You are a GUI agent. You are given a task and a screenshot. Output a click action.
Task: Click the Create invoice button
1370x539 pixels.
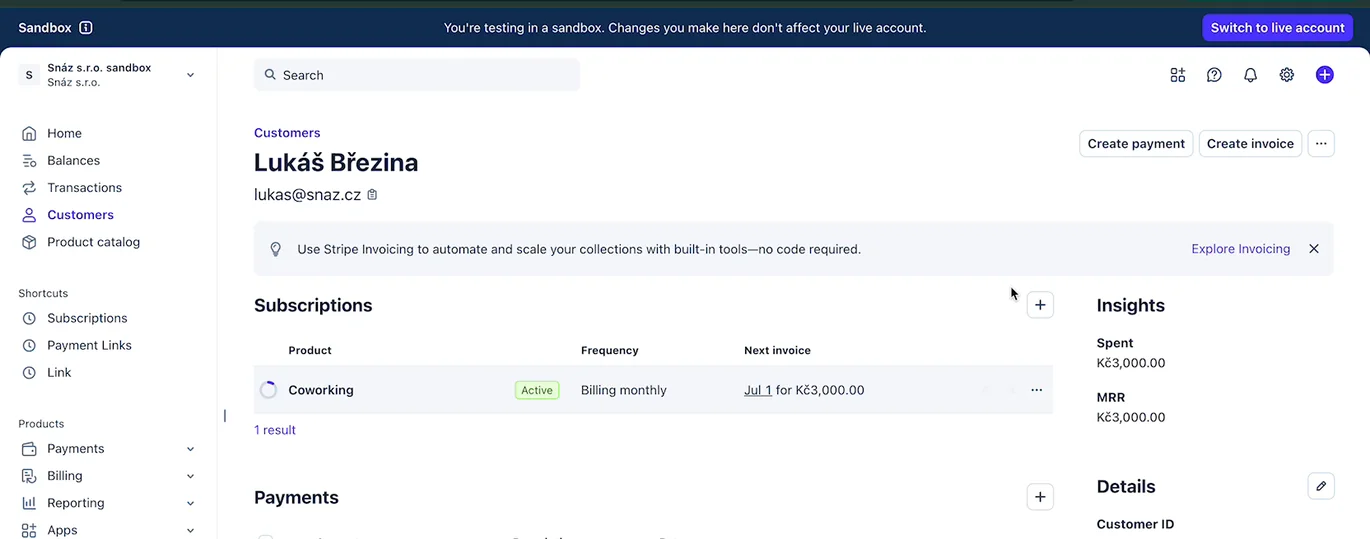[x=1250, y=144]
